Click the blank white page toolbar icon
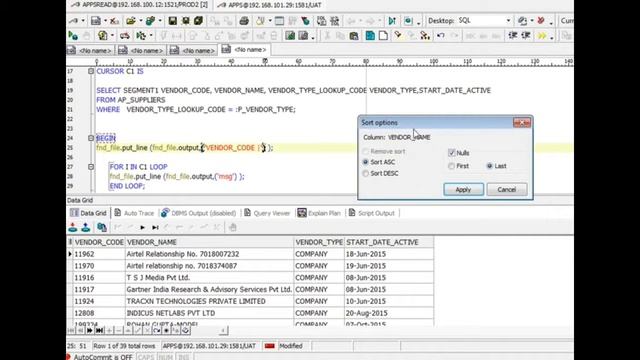Viewport: 640px width, 360px height. [x=383, y=36]
